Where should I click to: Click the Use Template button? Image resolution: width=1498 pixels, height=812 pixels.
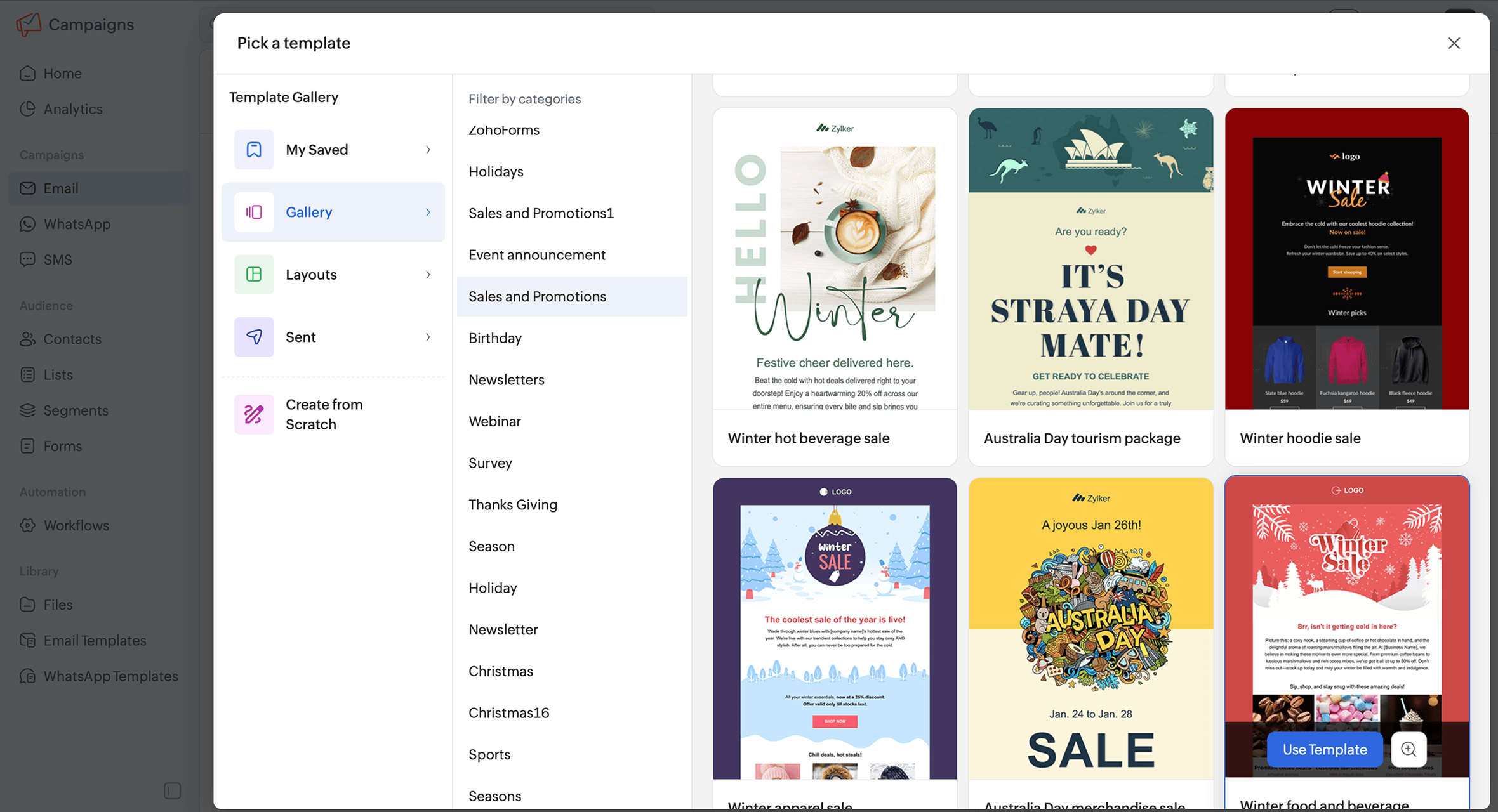(x=1325, y=749)
